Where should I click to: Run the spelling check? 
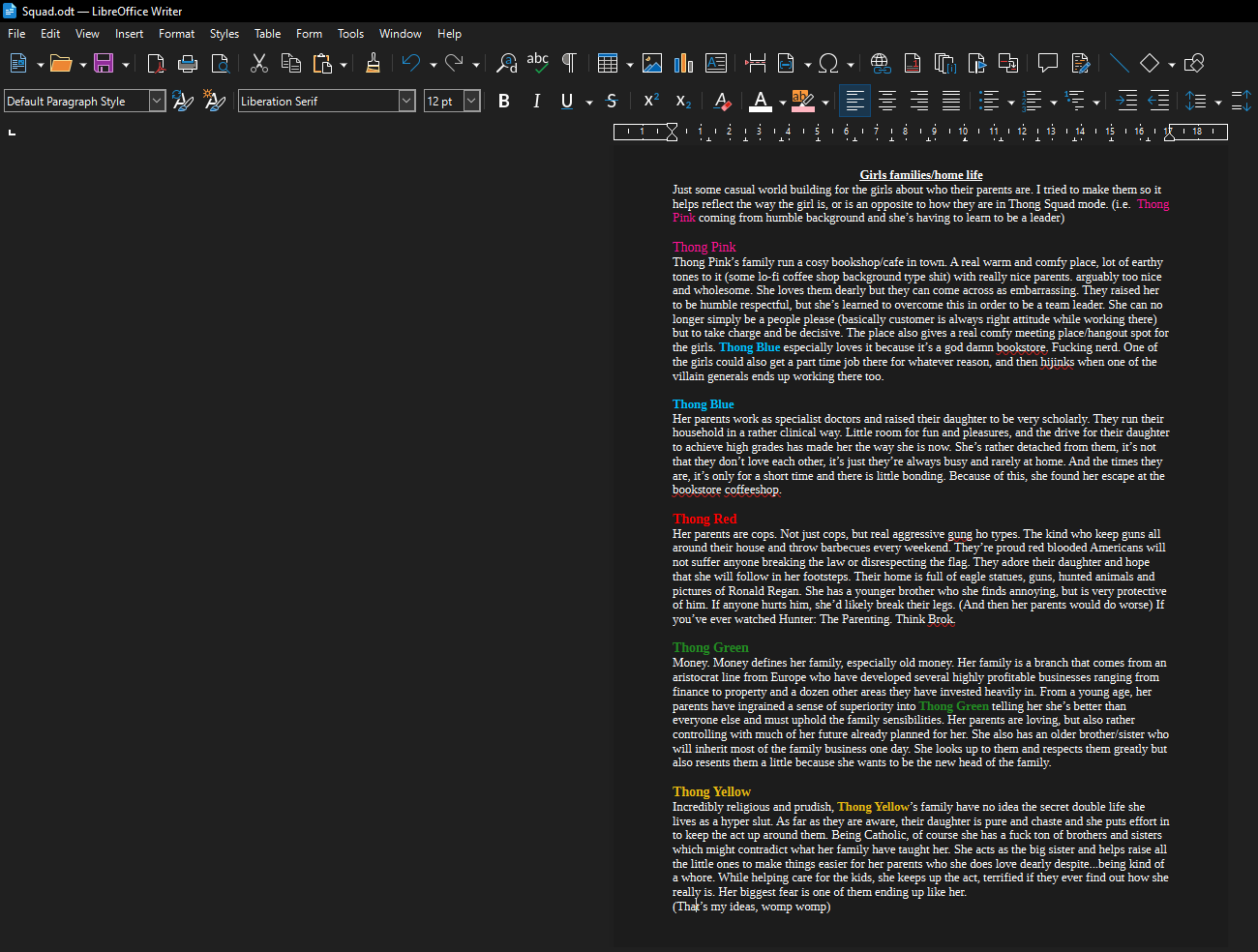(538, 64)
